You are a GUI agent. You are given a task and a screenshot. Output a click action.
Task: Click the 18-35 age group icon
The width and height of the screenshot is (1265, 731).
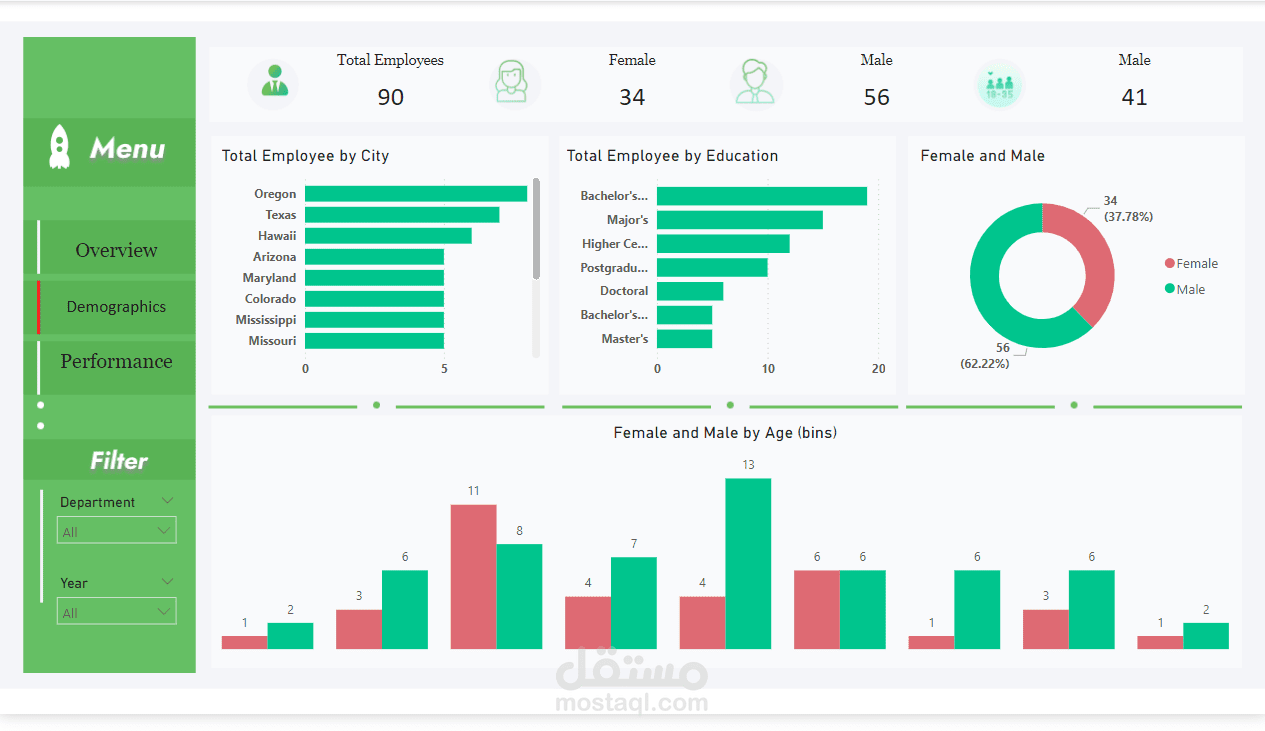coord(999,84)
